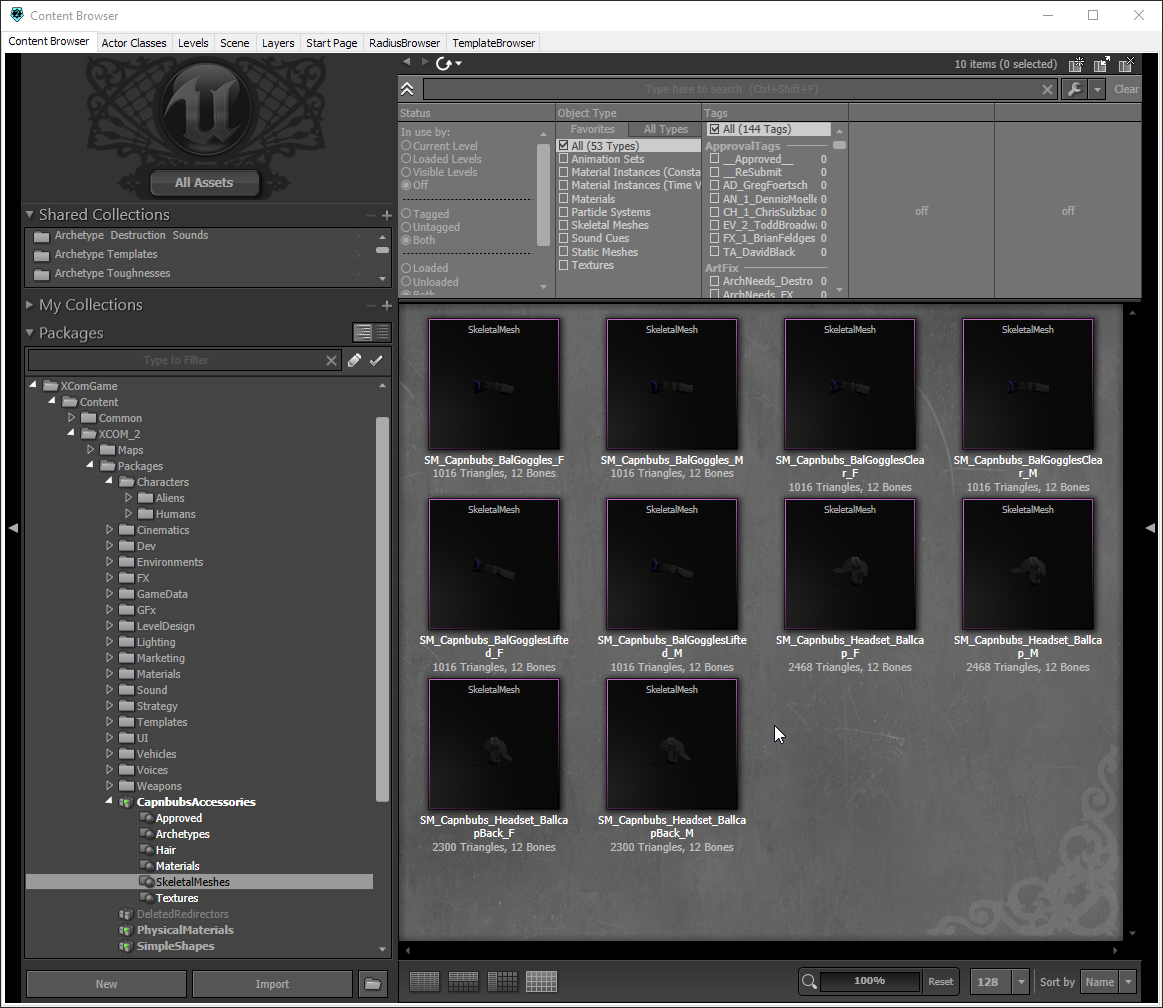1163x1008 pixels.
Task: Open the Start Page tab
Action: tap(332, 43)
